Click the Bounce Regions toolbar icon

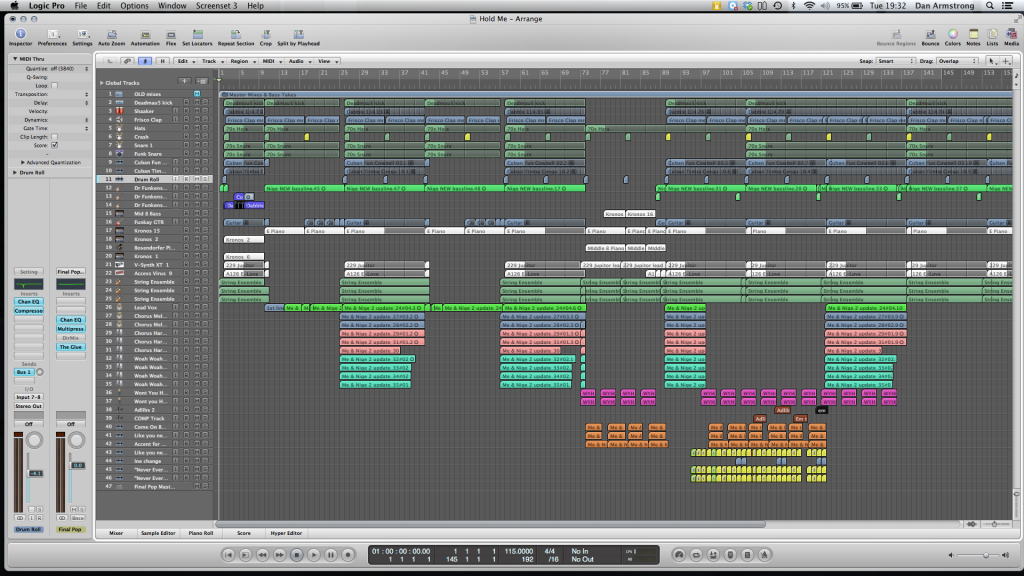[x=896, y=37]
